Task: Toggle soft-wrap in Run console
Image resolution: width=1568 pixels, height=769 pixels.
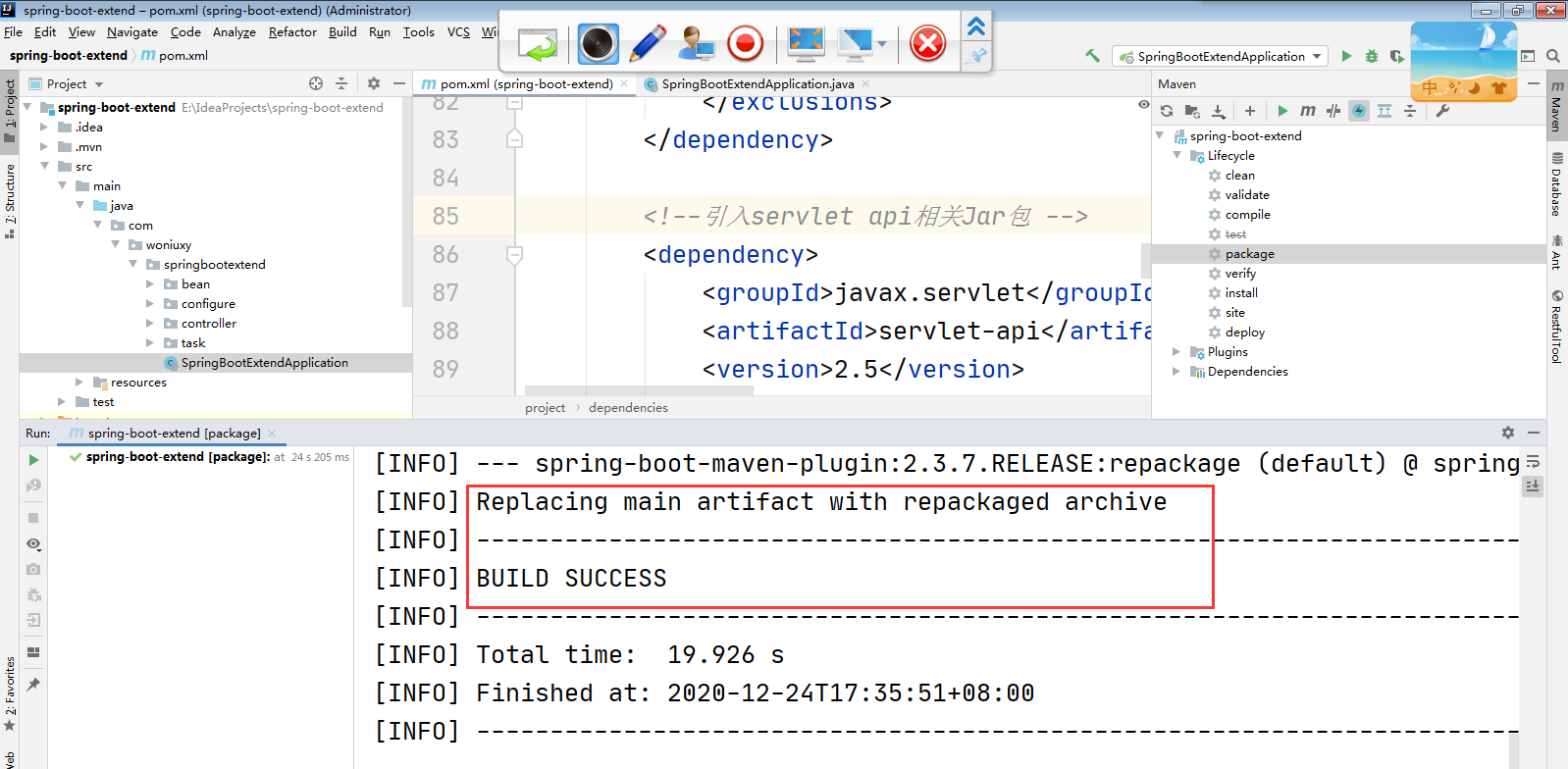Action: point(1533,462)
